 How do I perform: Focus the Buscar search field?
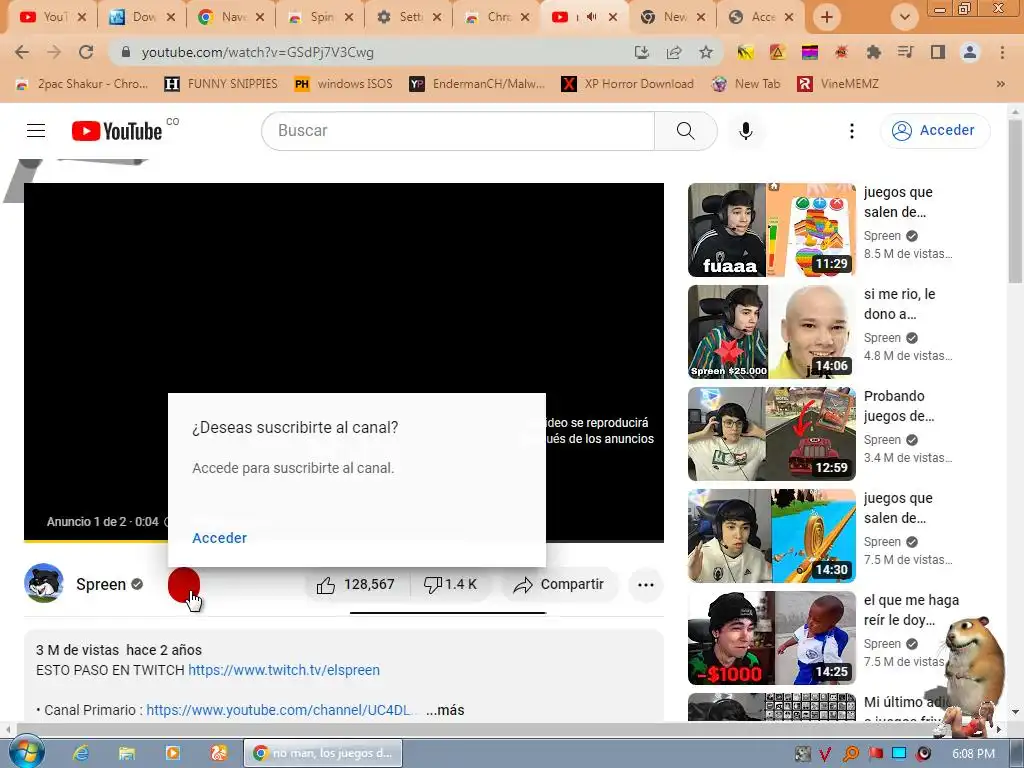[458, 131]
